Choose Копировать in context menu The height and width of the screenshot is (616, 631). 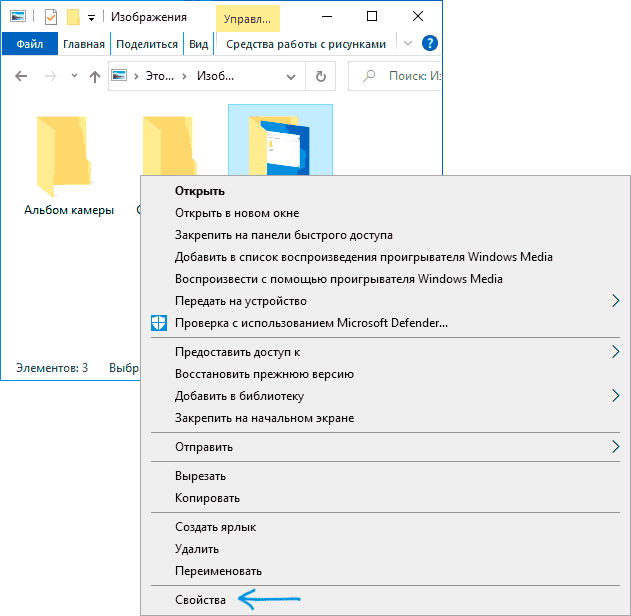pyautogui.click(x=386, y=498)
